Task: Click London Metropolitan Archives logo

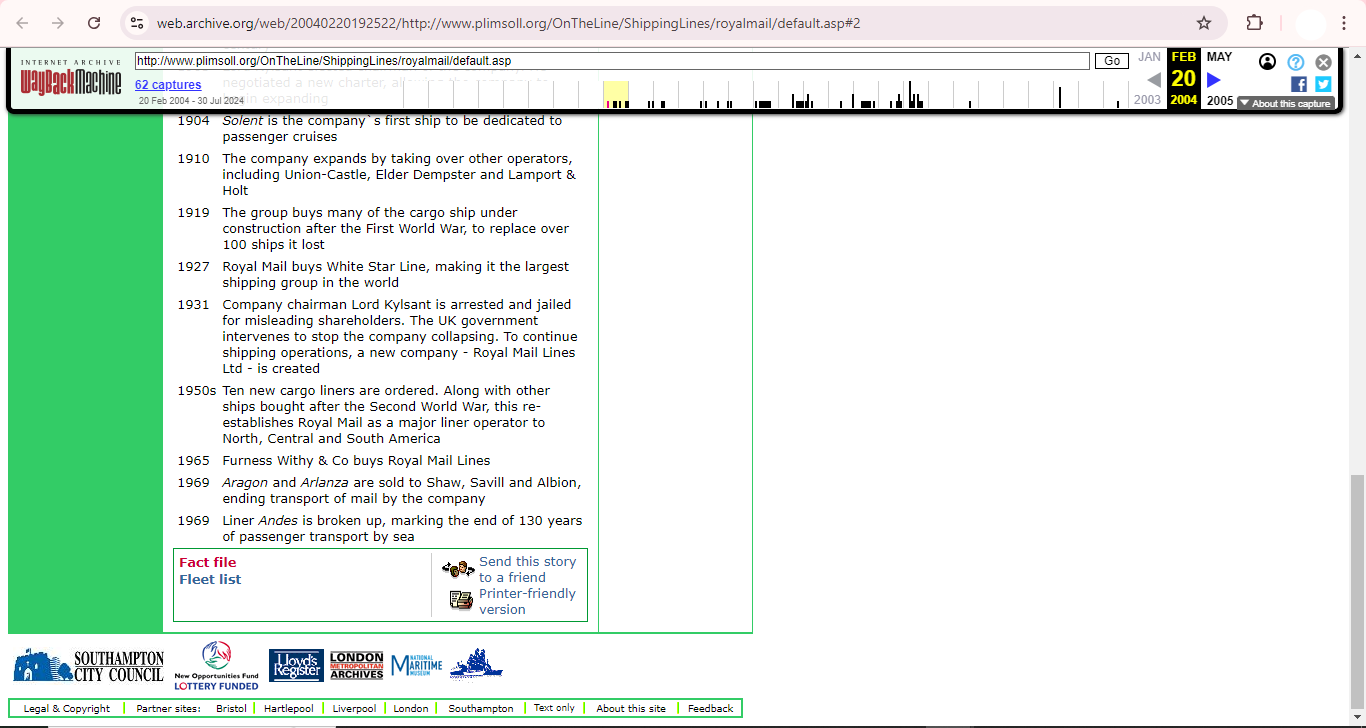Action: pos(357,666)
